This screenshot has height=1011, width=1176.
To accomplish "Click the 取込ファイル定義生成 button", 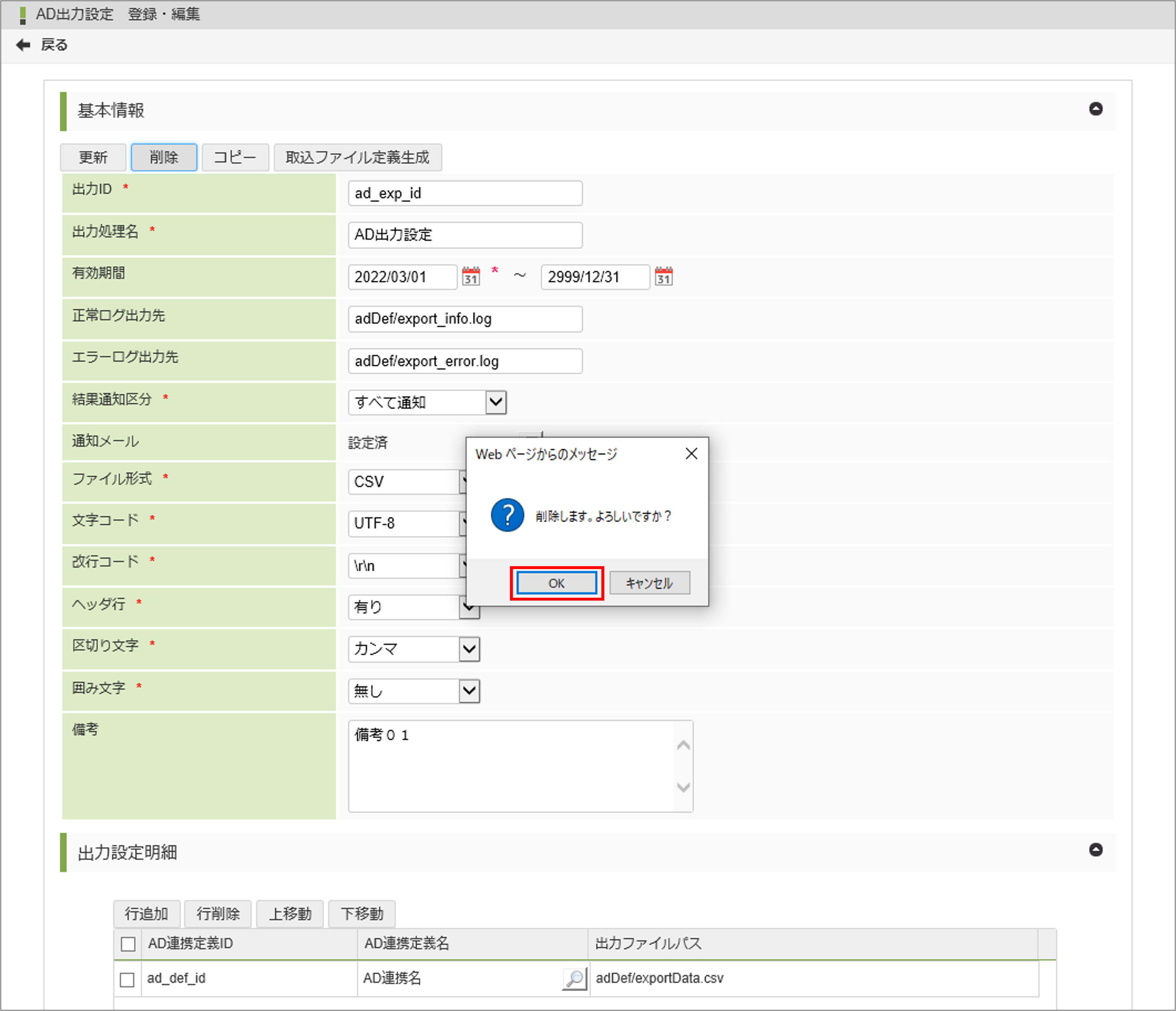I will coord(357,157).
